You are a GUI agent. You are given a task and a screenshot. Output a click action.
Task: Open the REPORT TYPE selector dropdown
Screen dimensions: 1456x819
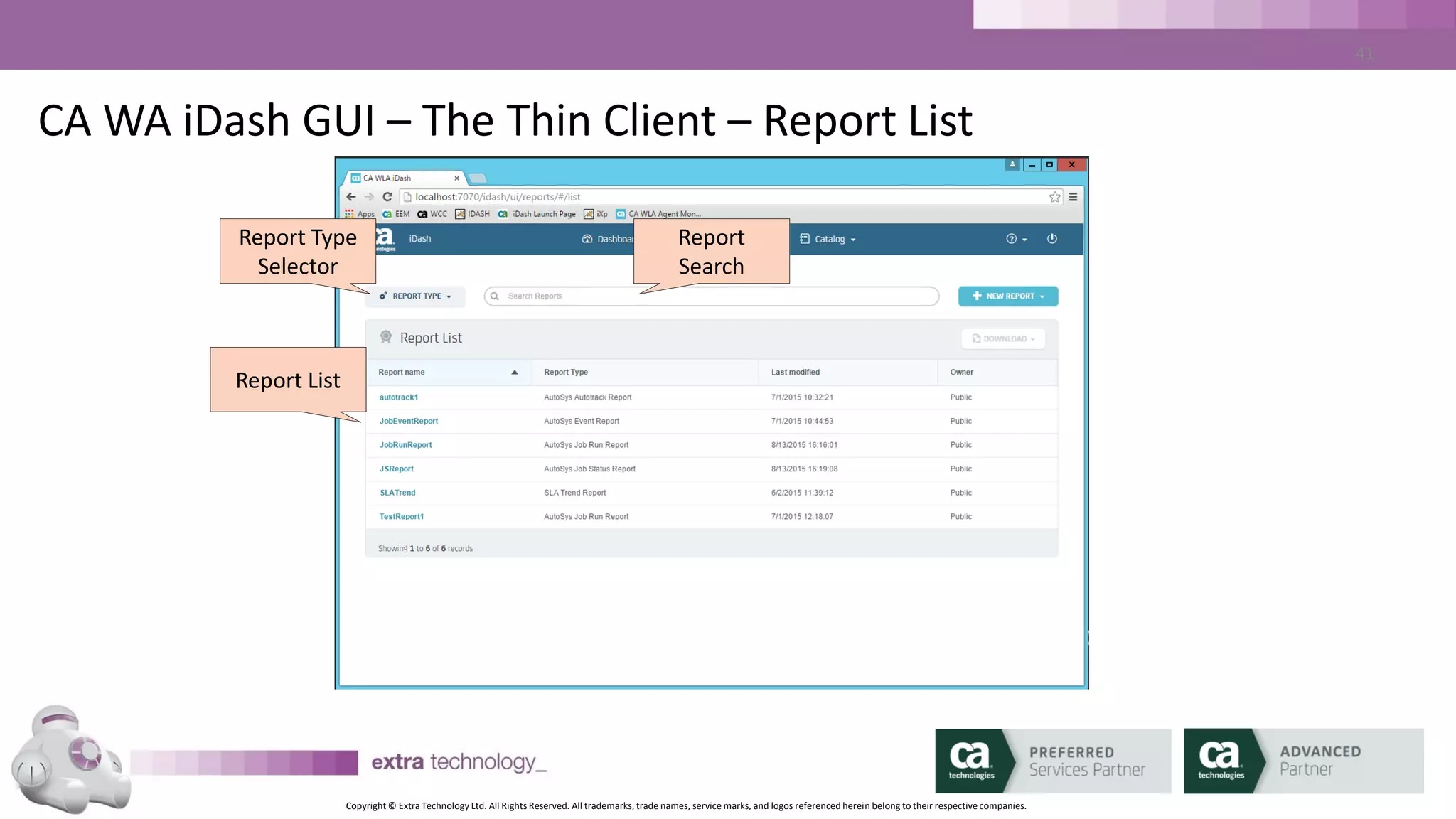(x=415, y=296)
